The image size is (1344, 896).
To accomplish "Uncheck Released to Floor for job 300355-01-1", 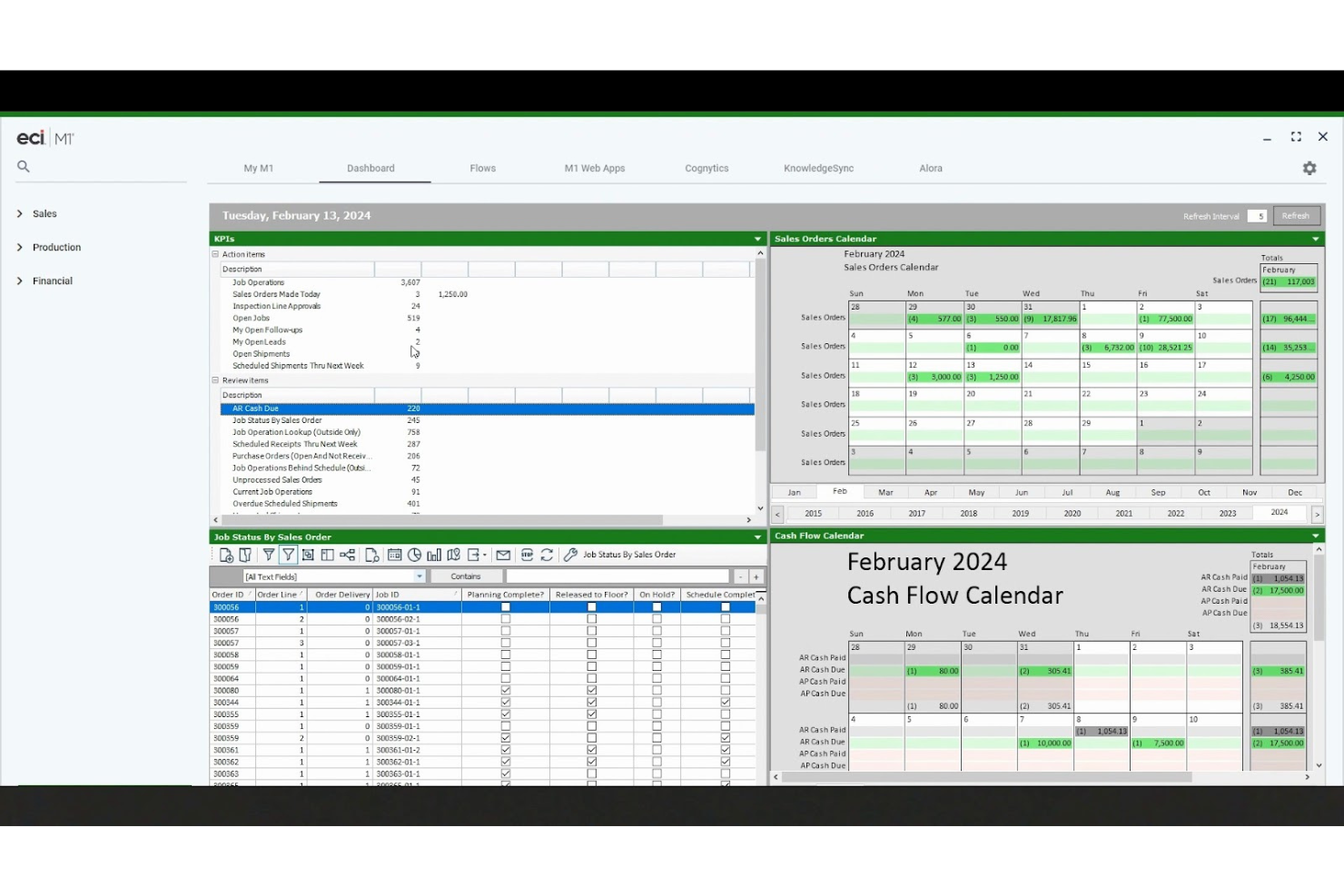I will tap(592, 714).
